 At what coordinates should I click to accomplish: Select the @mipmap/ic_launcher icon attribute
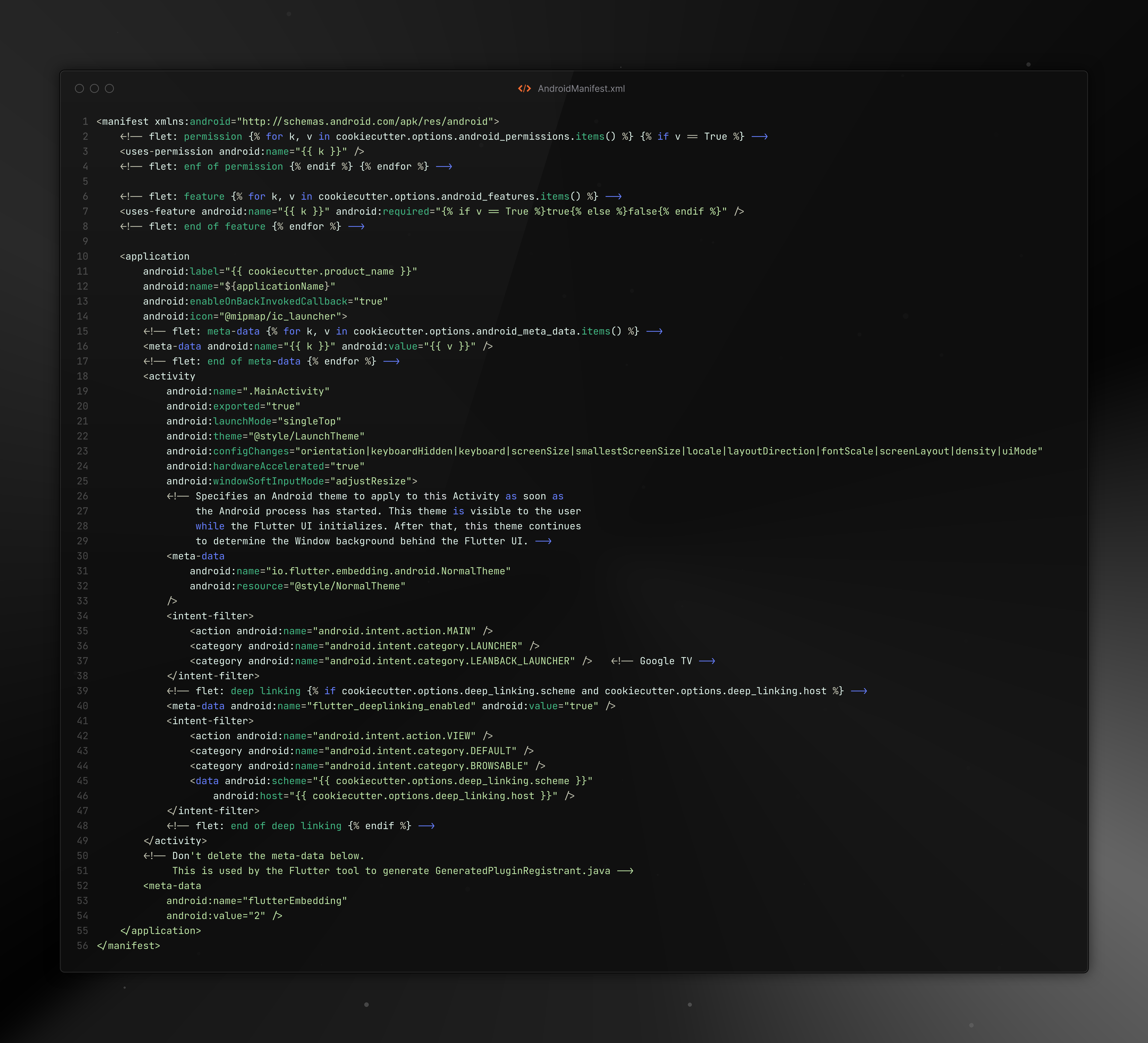pyautogui.click(x=283, y=316)
